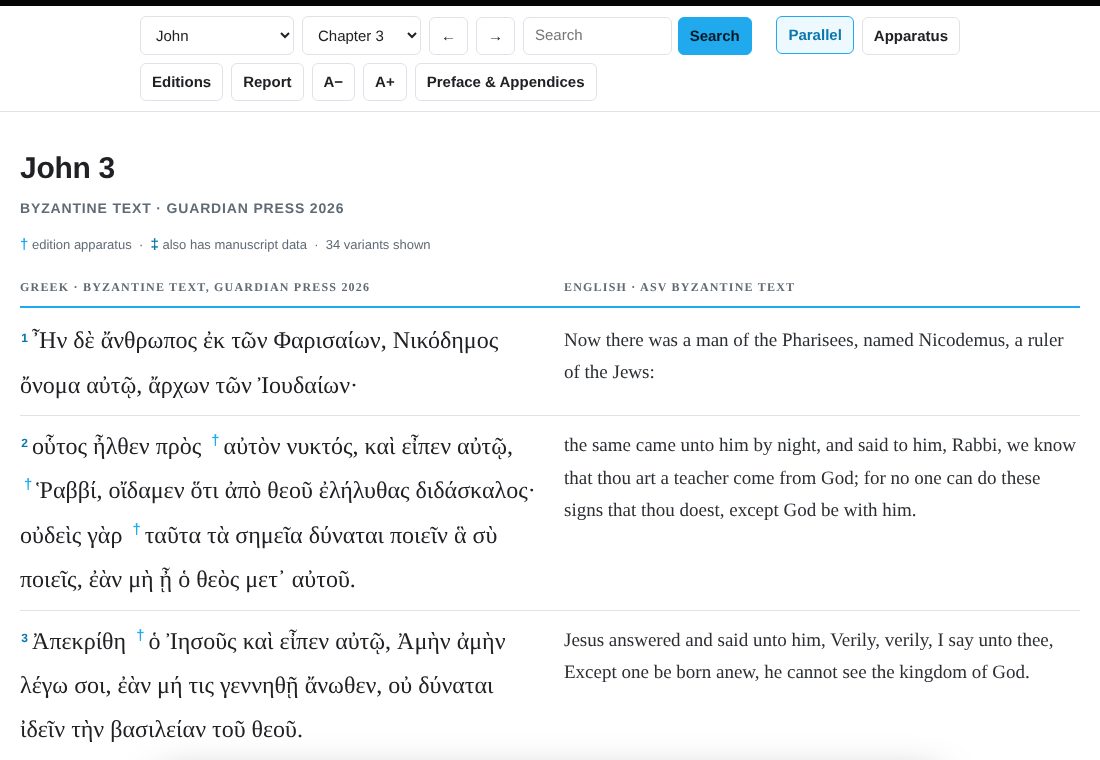The image size is (1100, 760).
Task: Toggle the Apparatus view
Action: pyautogui.click(x=911, y=36)
